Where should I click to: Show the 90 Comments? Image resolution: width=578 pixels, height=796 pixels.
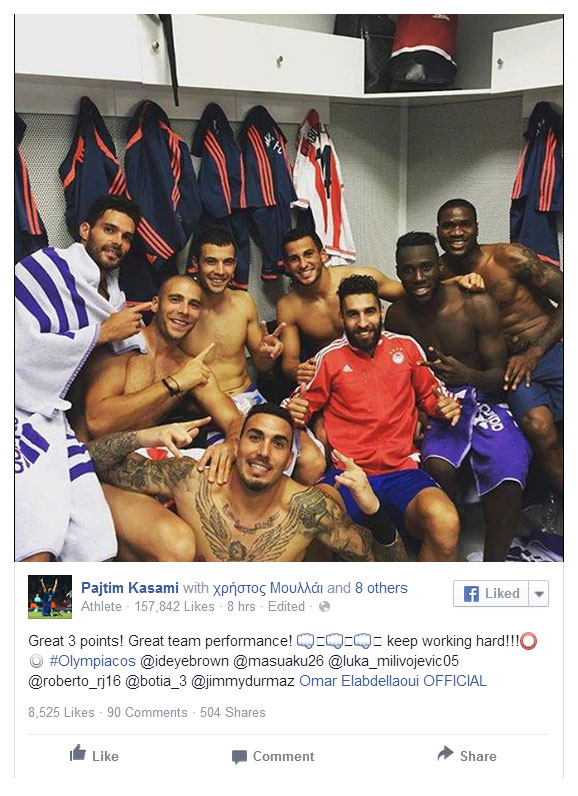click(x=147, y=713)
